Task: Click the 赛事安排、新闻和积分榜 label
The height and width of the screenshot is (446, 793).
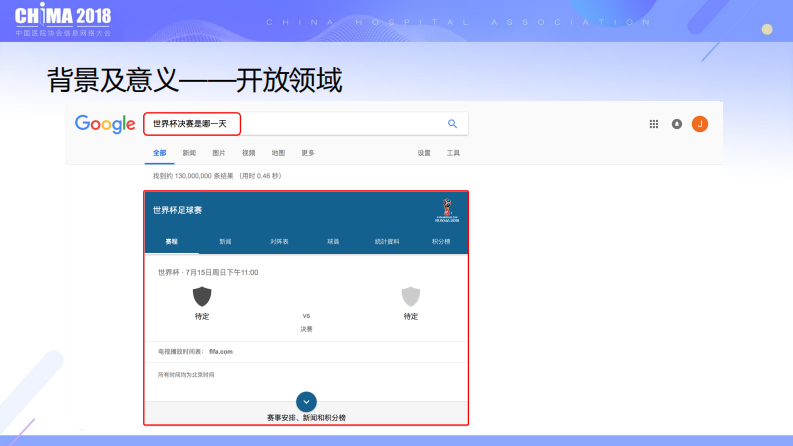Action: (306, 418)
